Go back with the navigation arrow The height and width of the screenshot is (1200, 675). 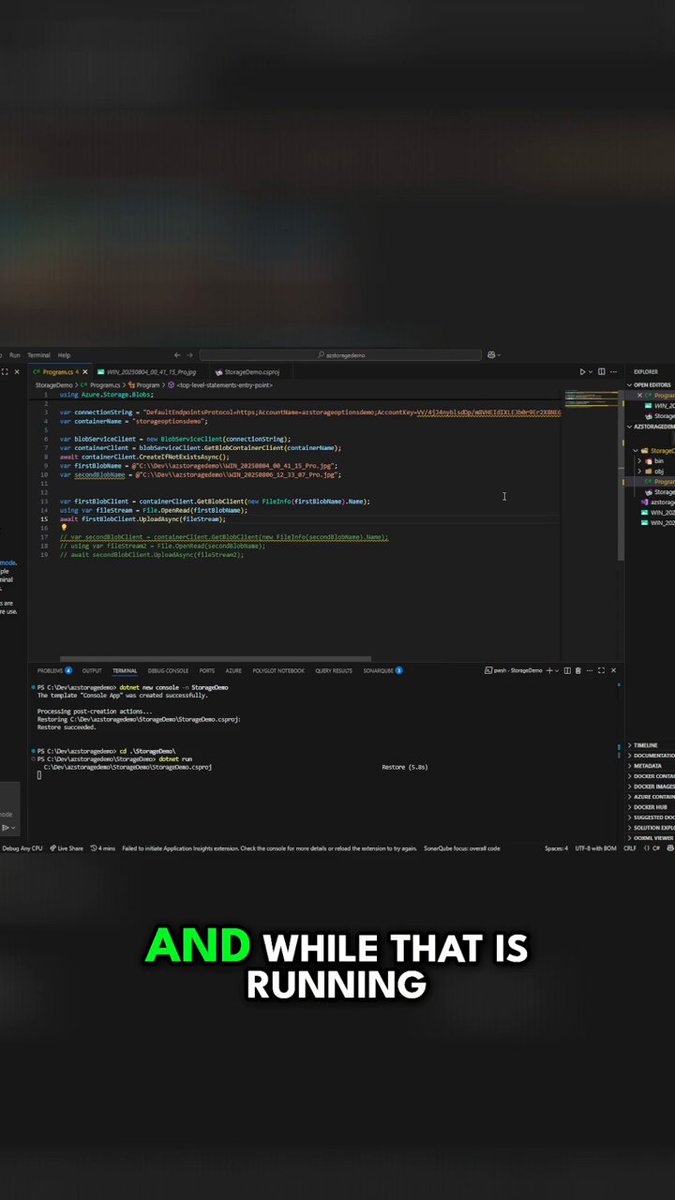pos(177,355)
